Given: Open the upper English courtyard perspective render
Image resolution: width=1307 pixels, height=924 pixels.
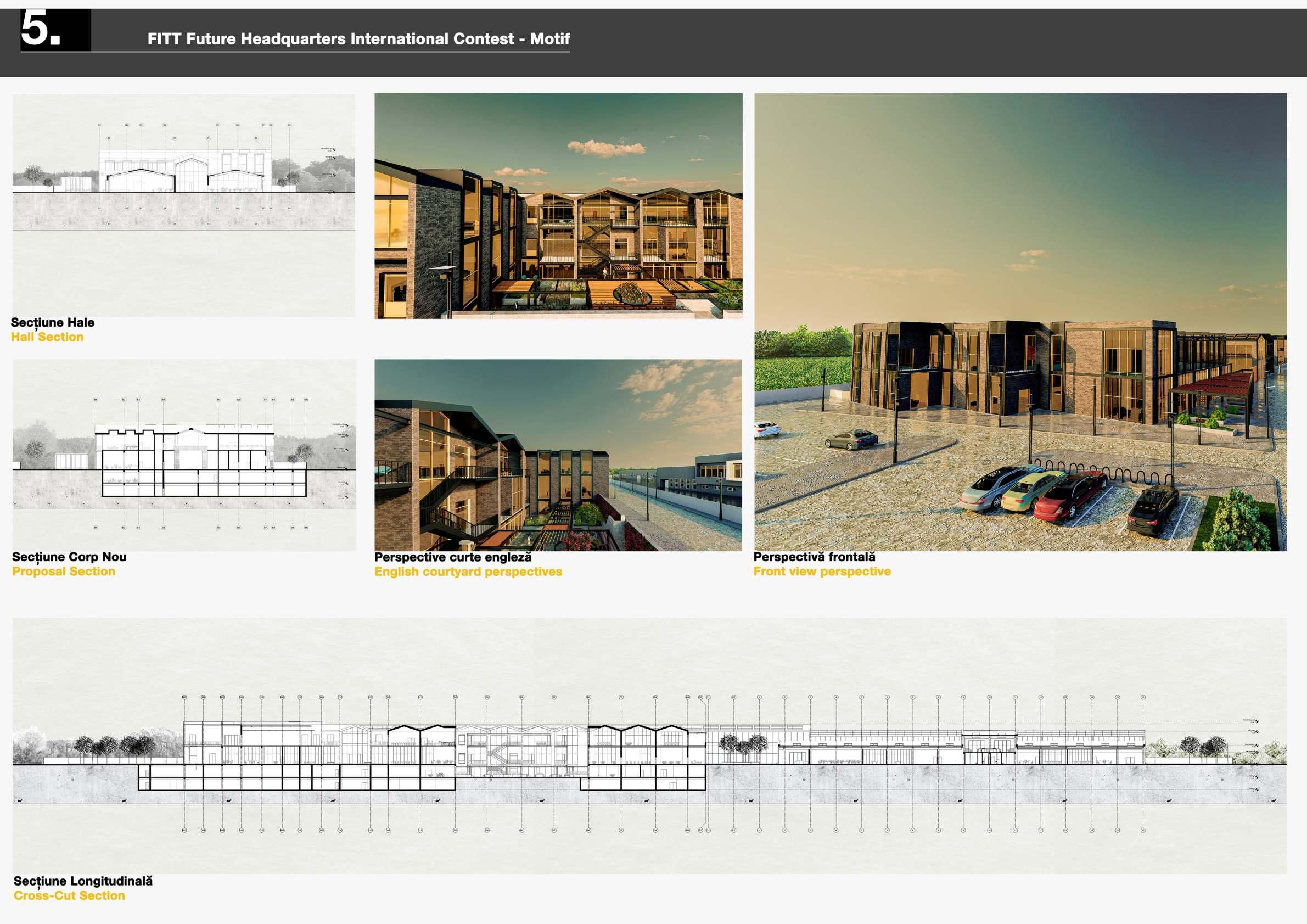Looking at the screenshot, I should tap(558, 205).
